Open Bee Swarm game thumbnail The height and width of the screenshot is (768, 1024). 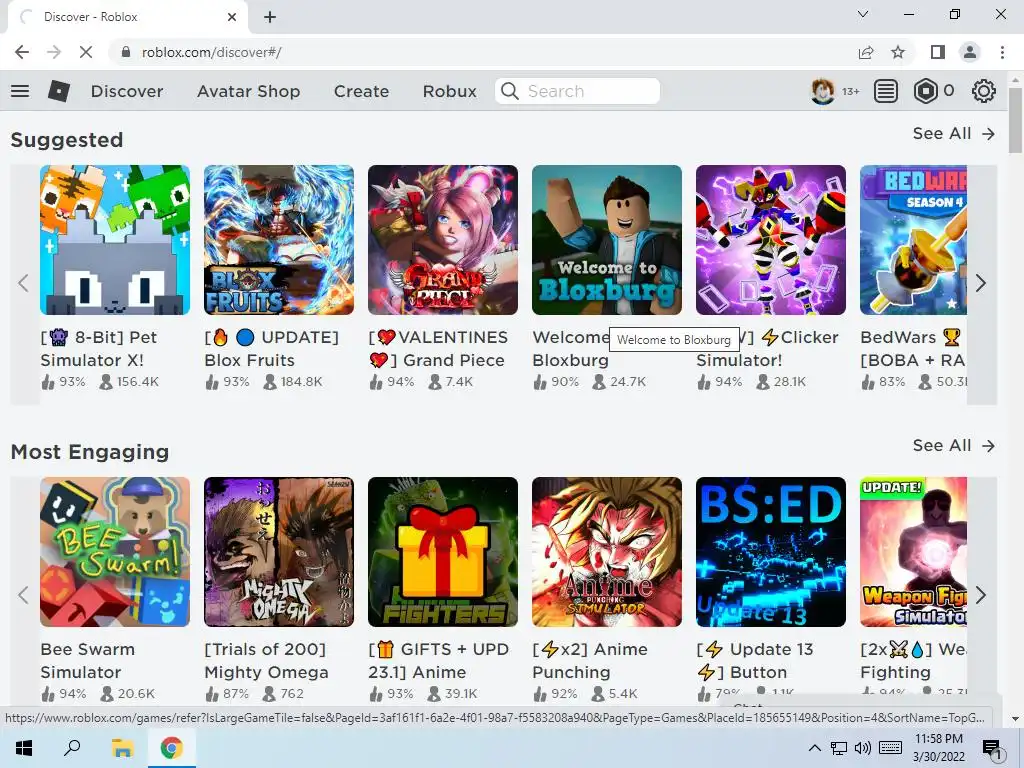pyautogui.click(x=115, y=552)
